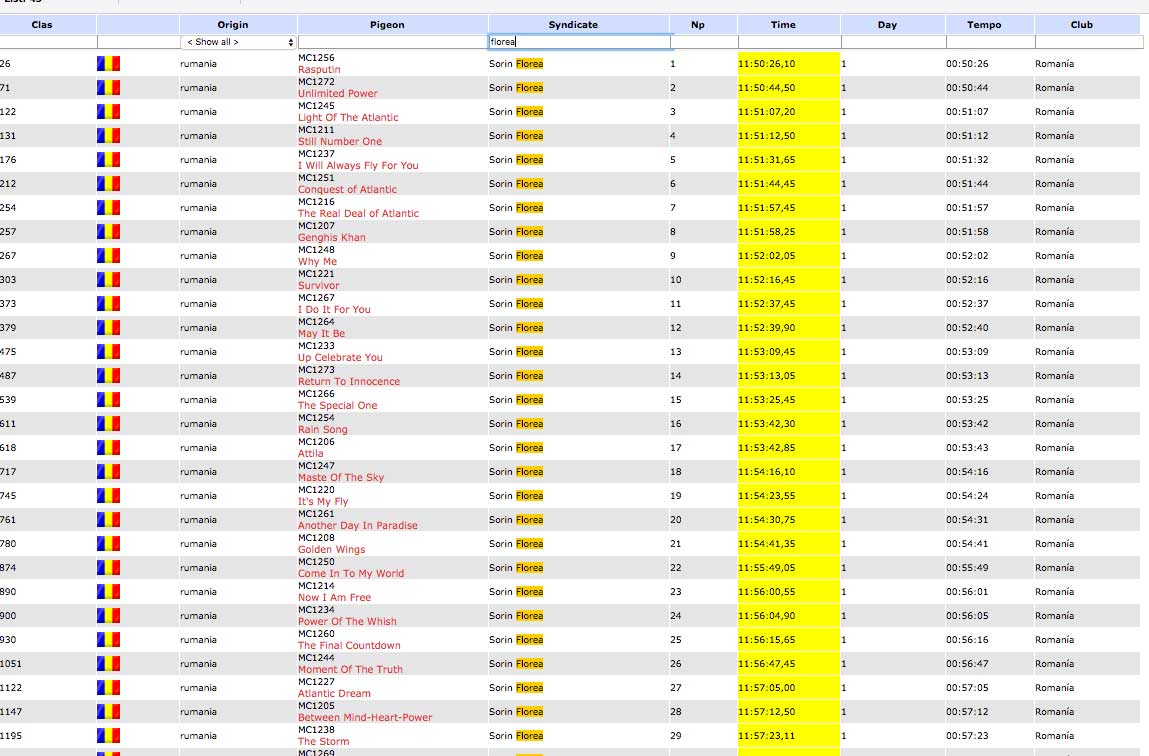Open the pigeon link 'Rasputin'
Image resolution: width=1149 pixels, height=756 pixels.
(x=319, y=70)
